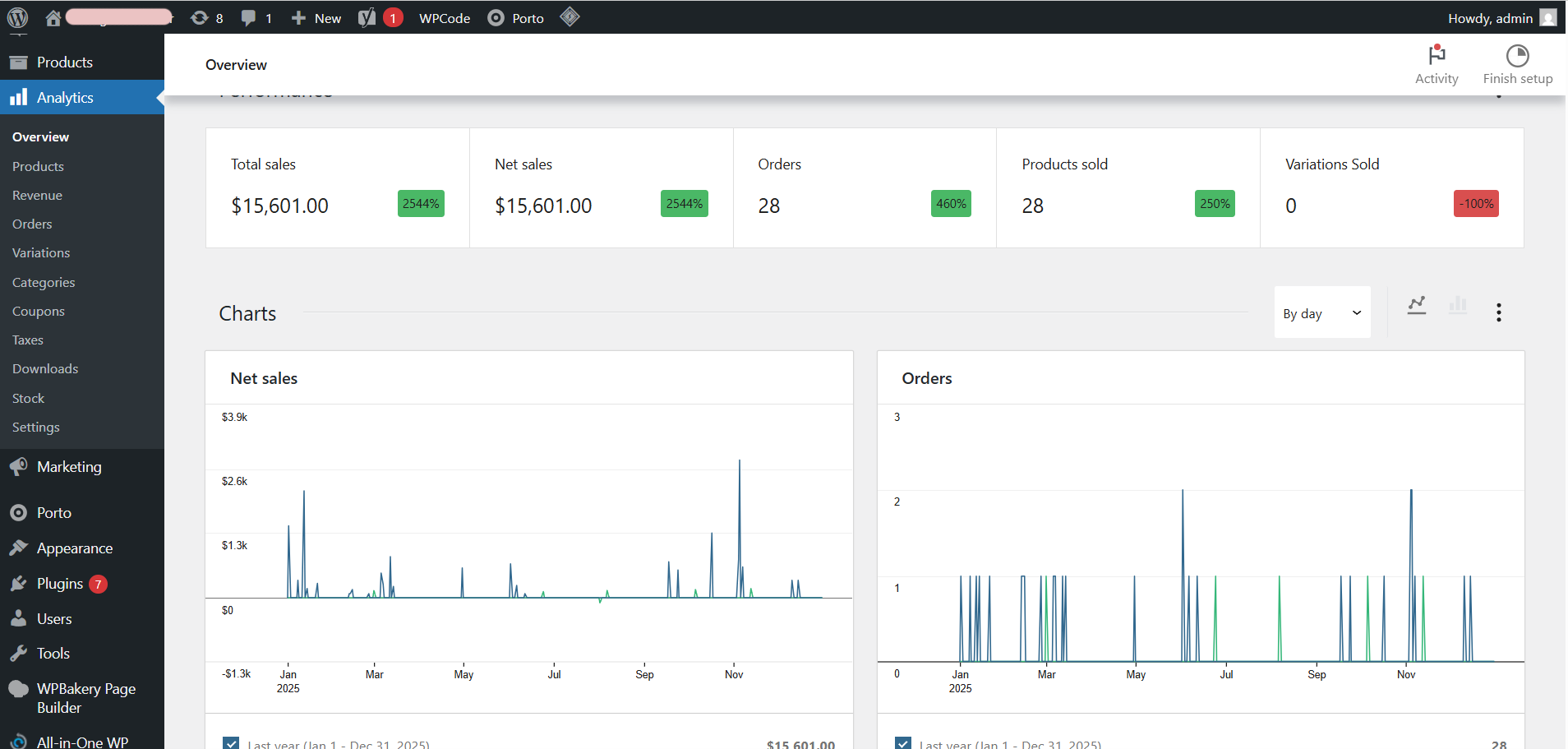Click the Total sales summary card
The image size is (1568, 749).
(337, 187)
